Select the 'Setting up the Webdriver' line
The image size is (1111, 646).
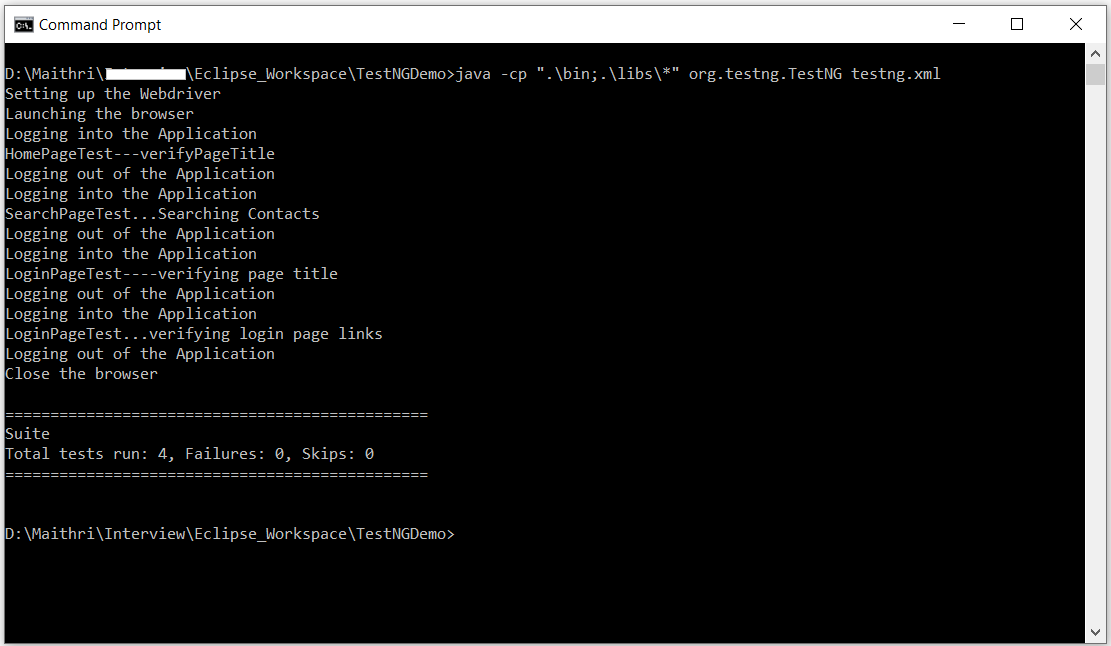click(x=112, y=93)
